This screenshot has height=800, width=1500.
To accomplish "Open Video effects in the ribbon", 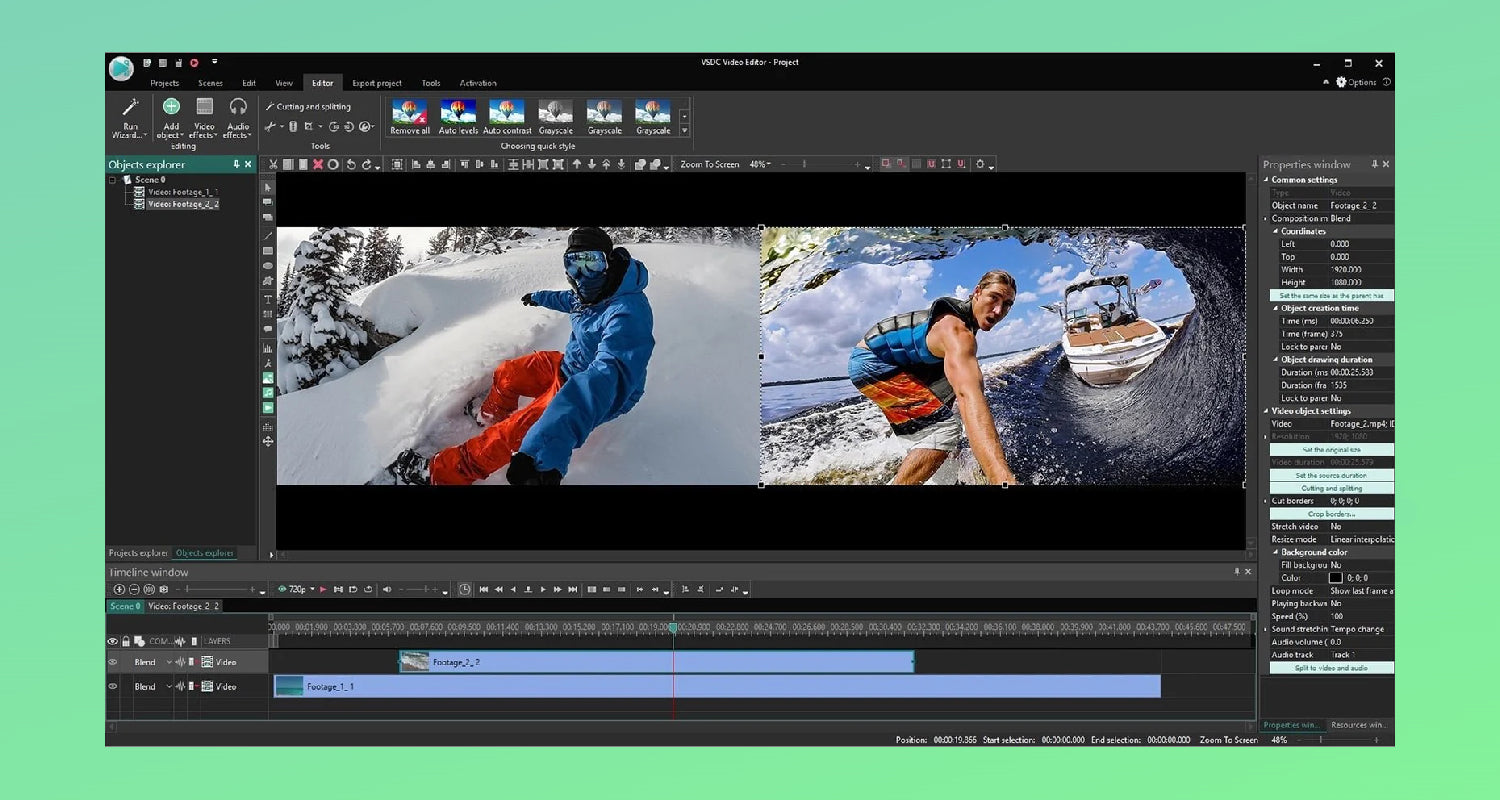I will point(205,118).
